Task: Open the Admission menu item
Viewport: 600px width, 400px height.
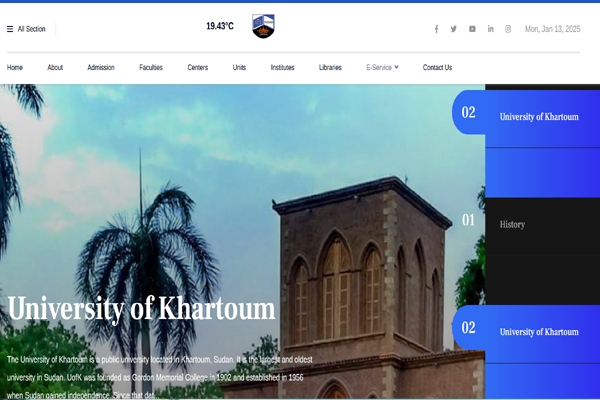Action: click(x=101, y=67)
